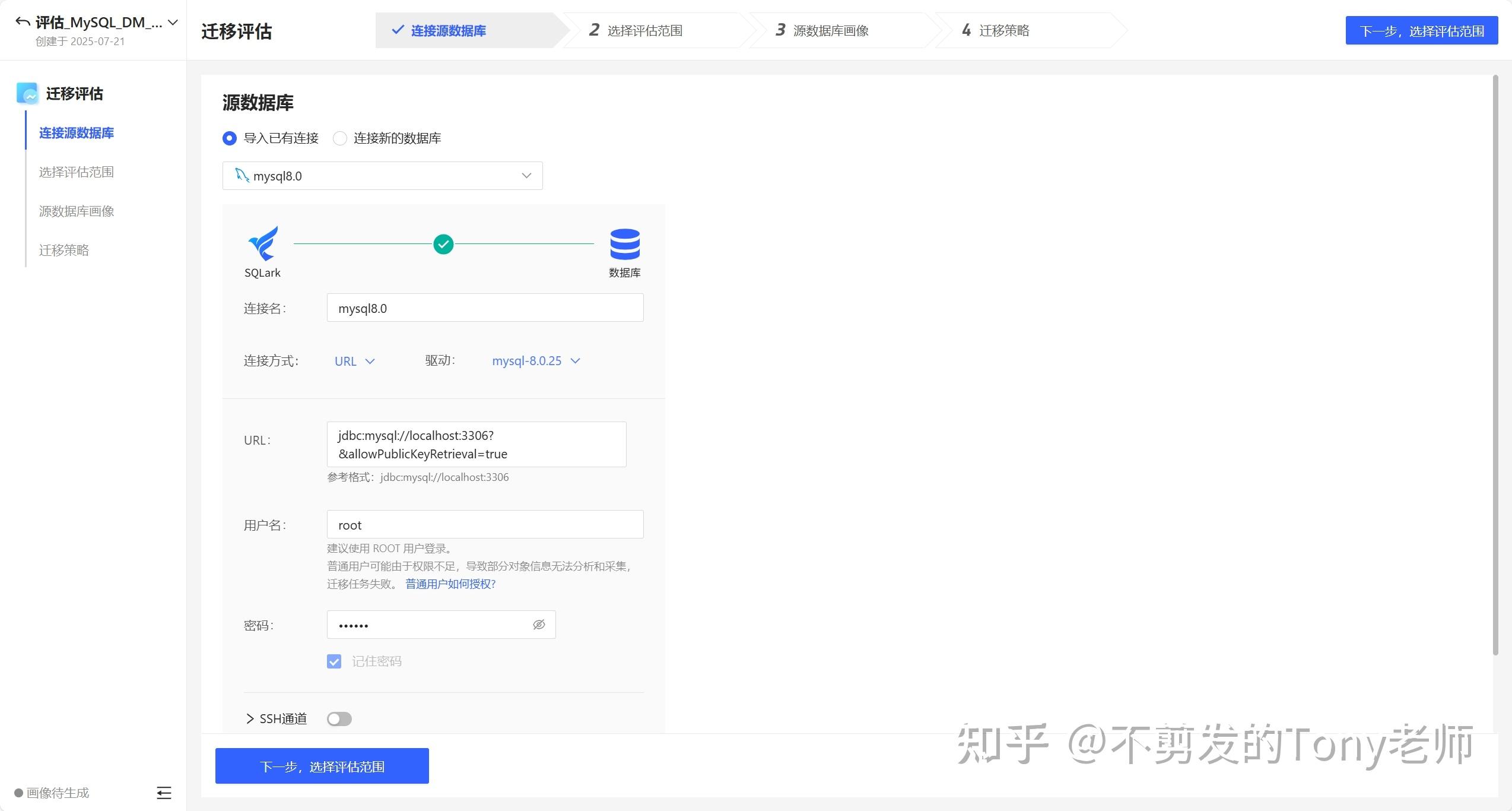Click the green connection success checkmark
Viewport: 1512px width, 811px height.
tap(443, 244)
